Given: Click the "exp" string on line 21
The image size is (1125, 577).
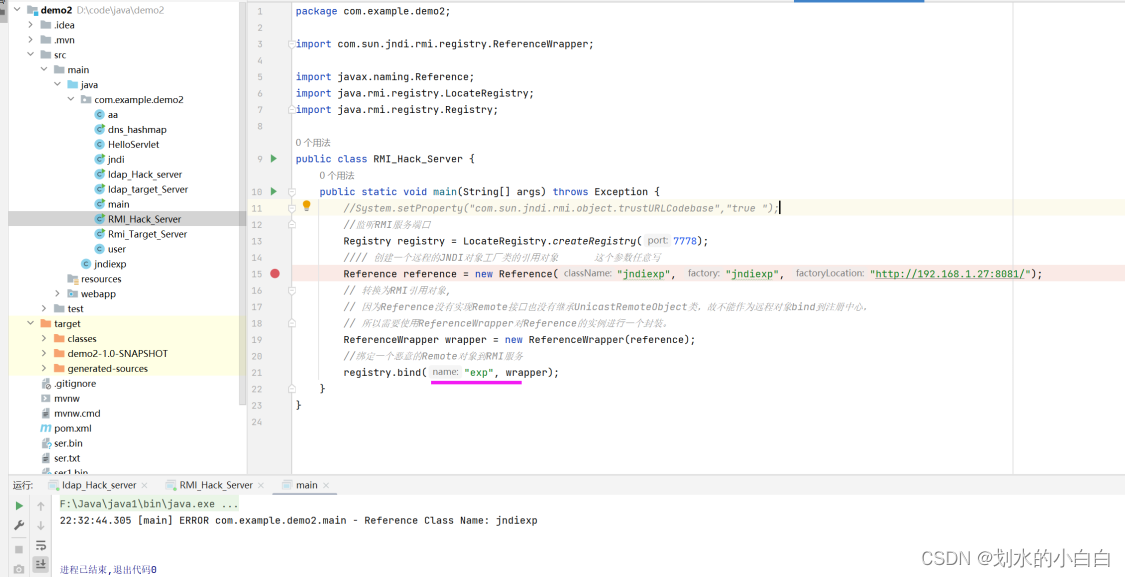Looking at the screenshot, I should click(479, 372).
